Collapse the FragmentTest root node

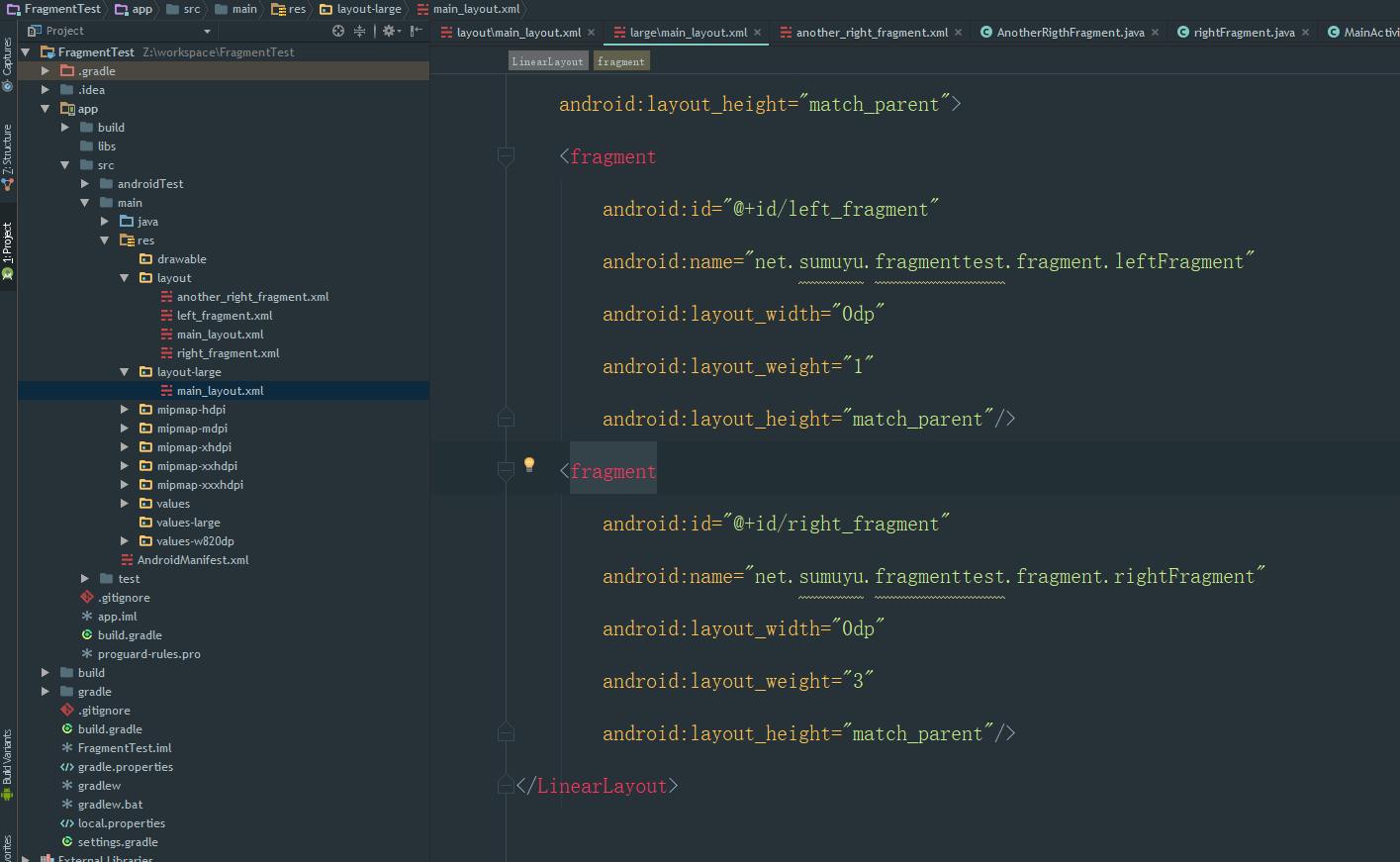tap(26, 52)
